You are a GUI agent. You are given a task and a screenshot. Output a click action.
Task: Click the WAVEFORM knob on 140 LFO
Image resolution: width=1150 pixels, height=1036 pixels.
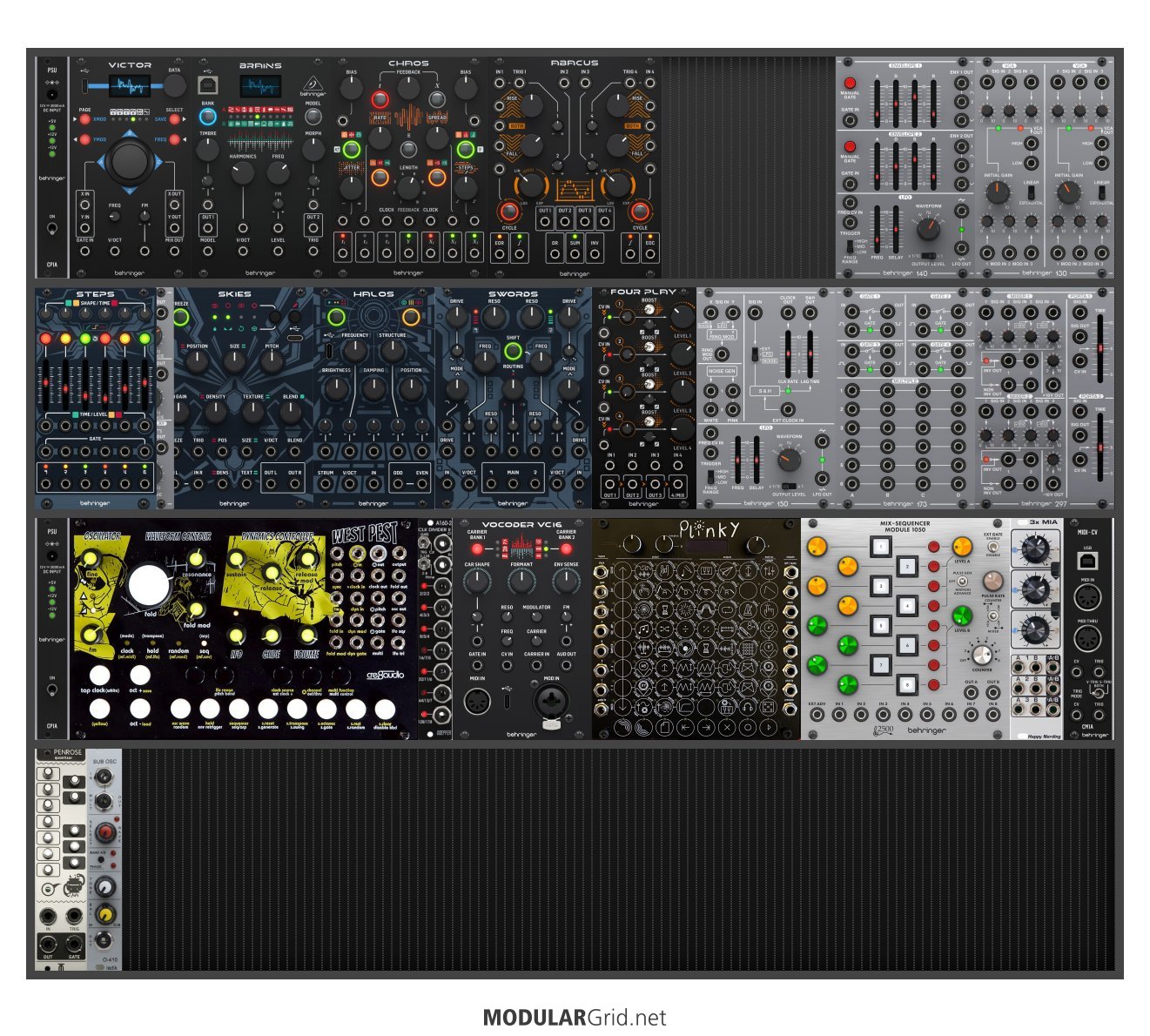(x=929, y=229)
